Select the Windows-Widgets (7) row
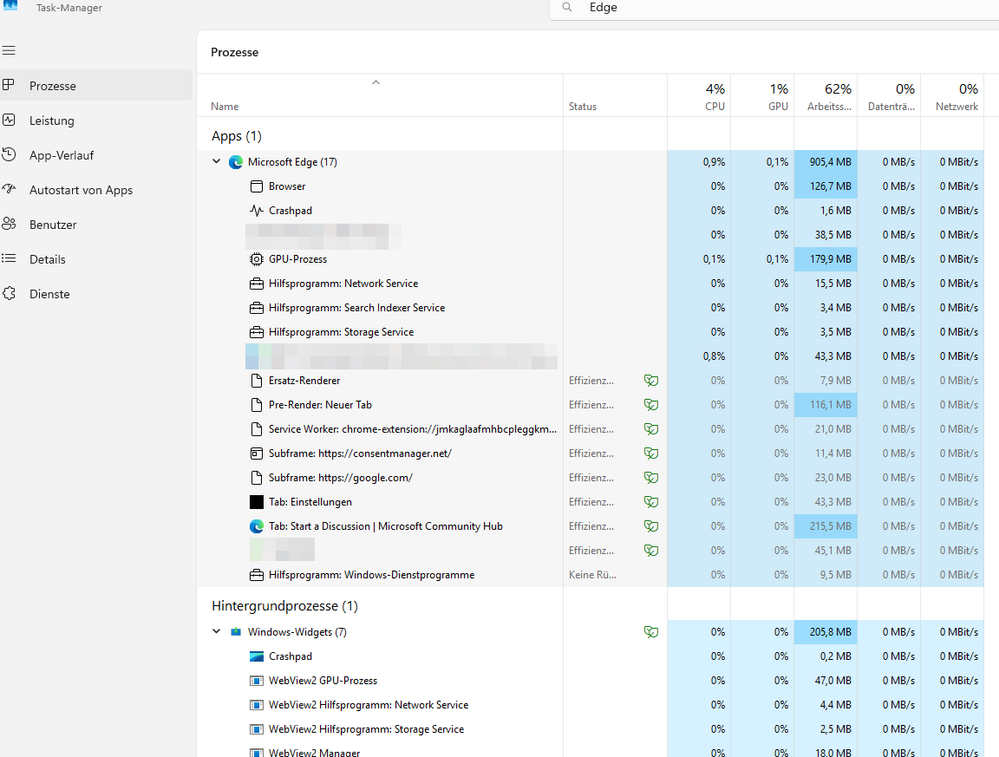The image size is (999, 757). [x=591, y=632]
